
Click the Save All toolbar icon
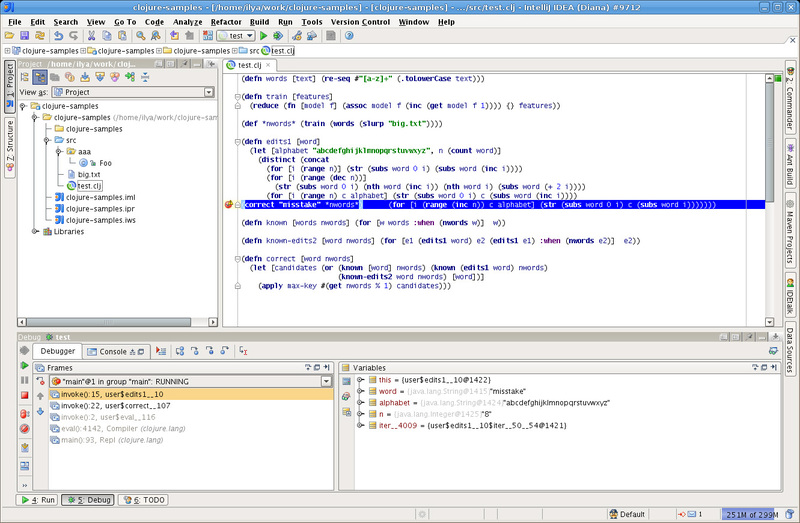tap(24, 36)
